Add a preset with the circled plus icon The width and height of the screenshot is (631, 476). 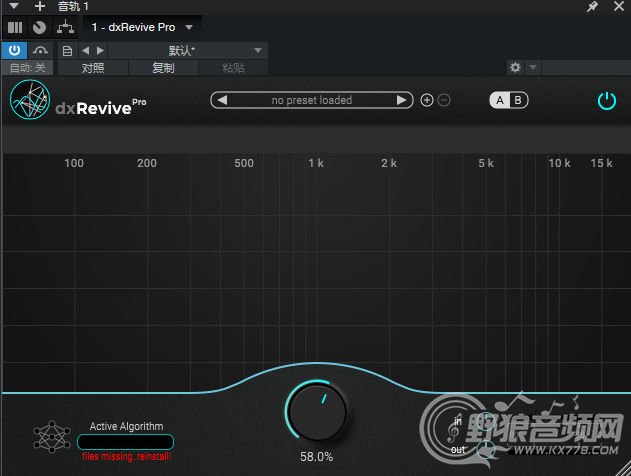[x=427, y=100]
